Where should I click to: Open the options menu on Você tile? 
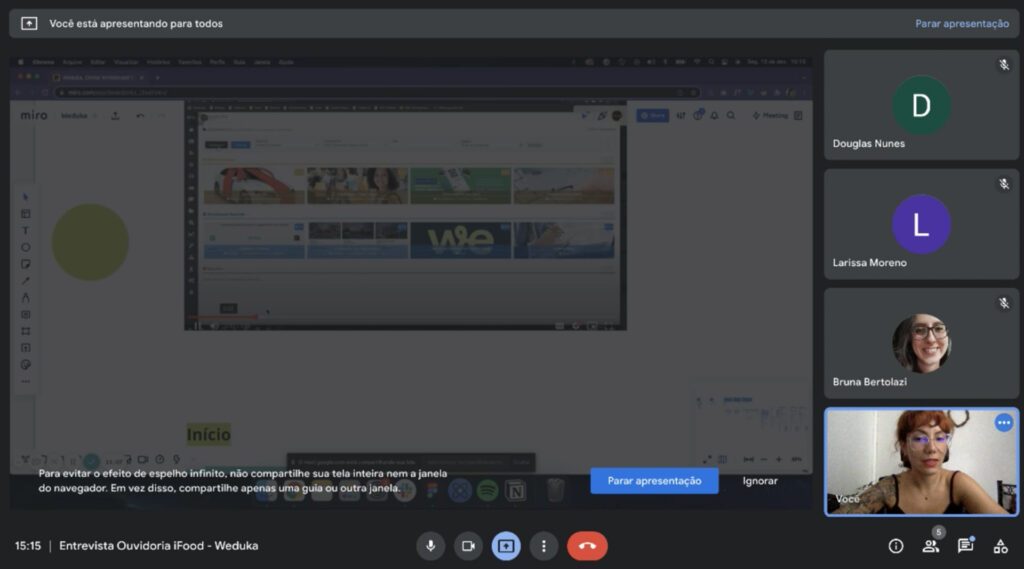tap(1003, 423)
